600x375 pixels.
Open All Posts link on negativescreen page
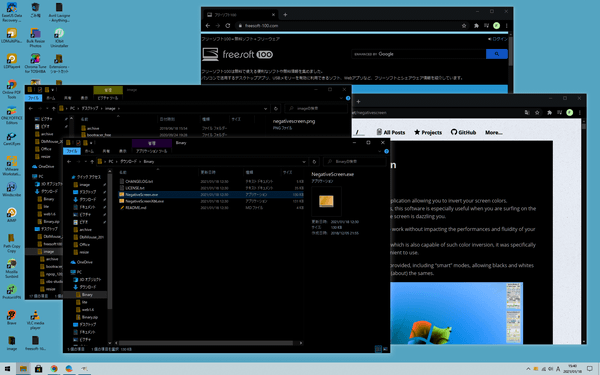[x=391, y=132]
